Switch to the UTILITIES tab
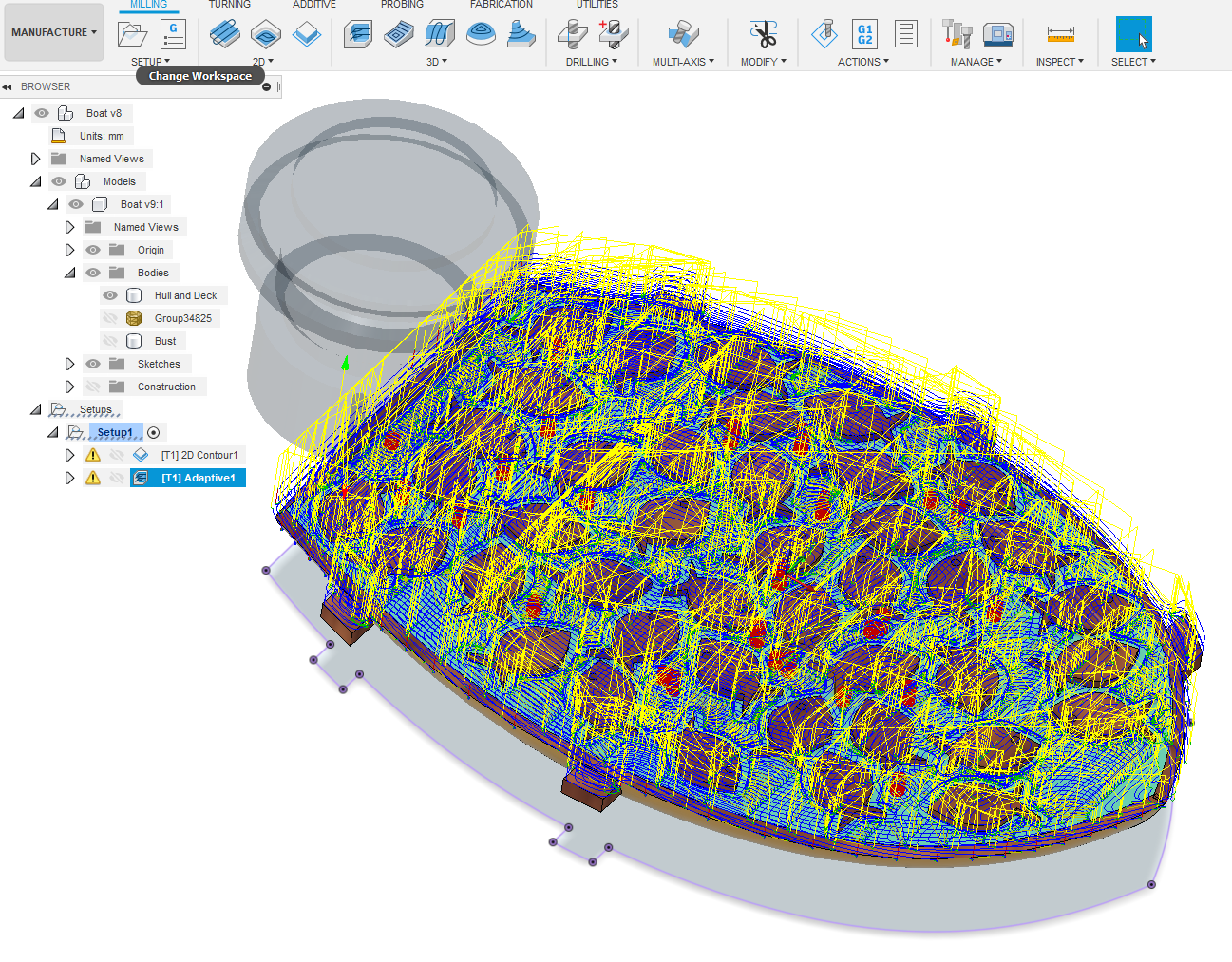The image size is (1232, 962). pyautogui.click(x=597, y=5)
